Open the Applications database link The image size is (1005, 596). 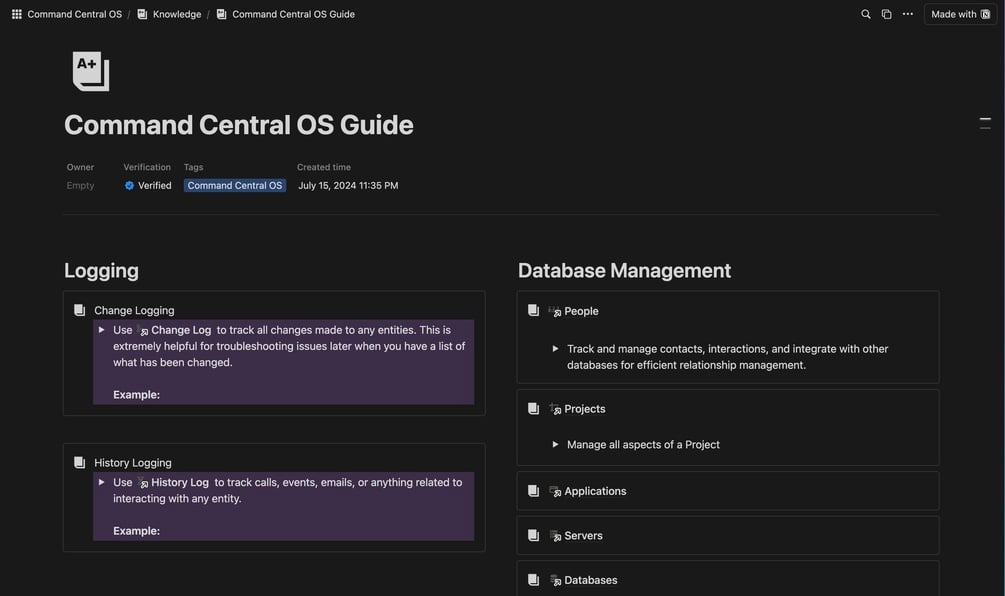pos(595,491)
